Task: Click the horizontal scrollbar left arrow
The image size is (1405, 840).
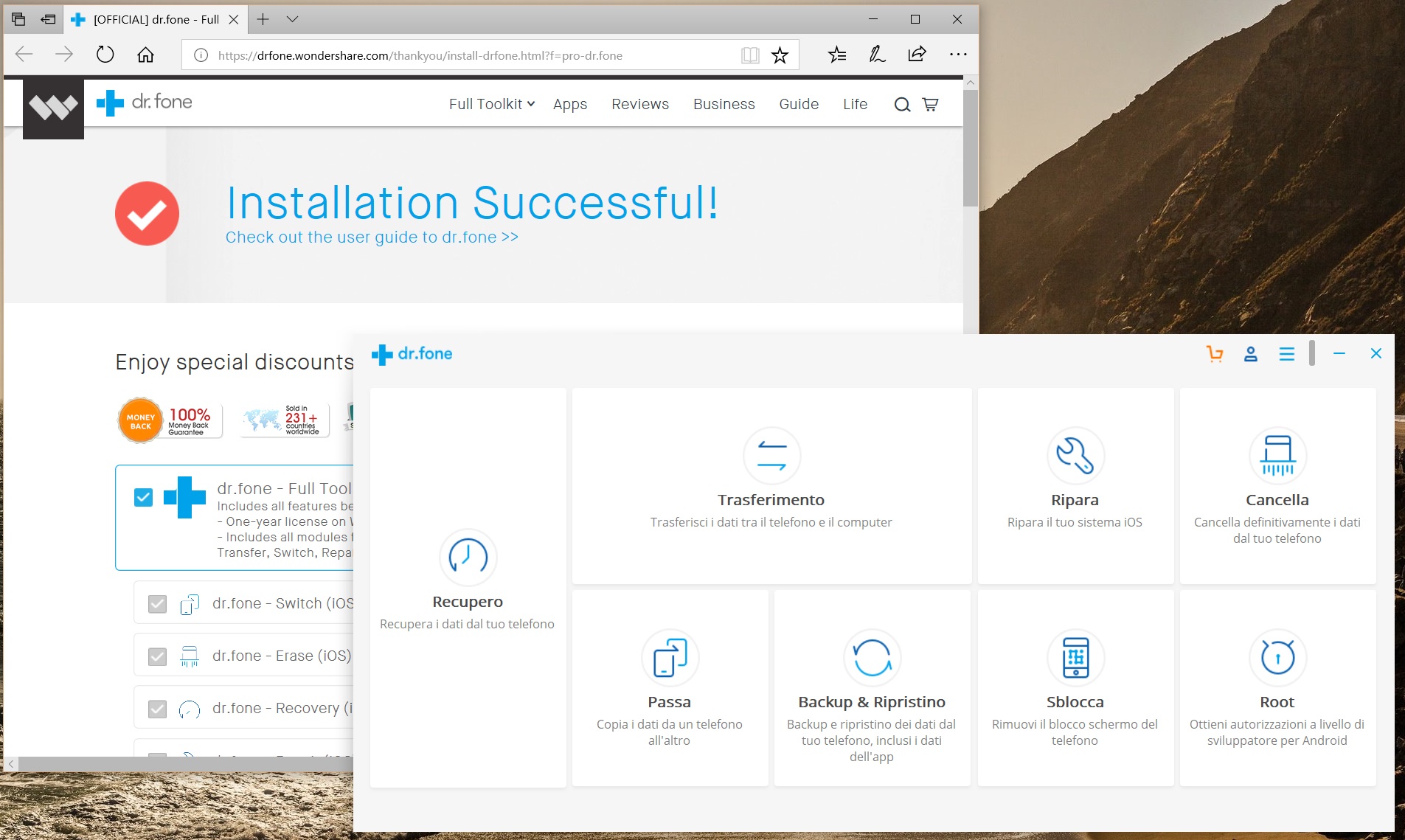Action: (x=11, y=764)
